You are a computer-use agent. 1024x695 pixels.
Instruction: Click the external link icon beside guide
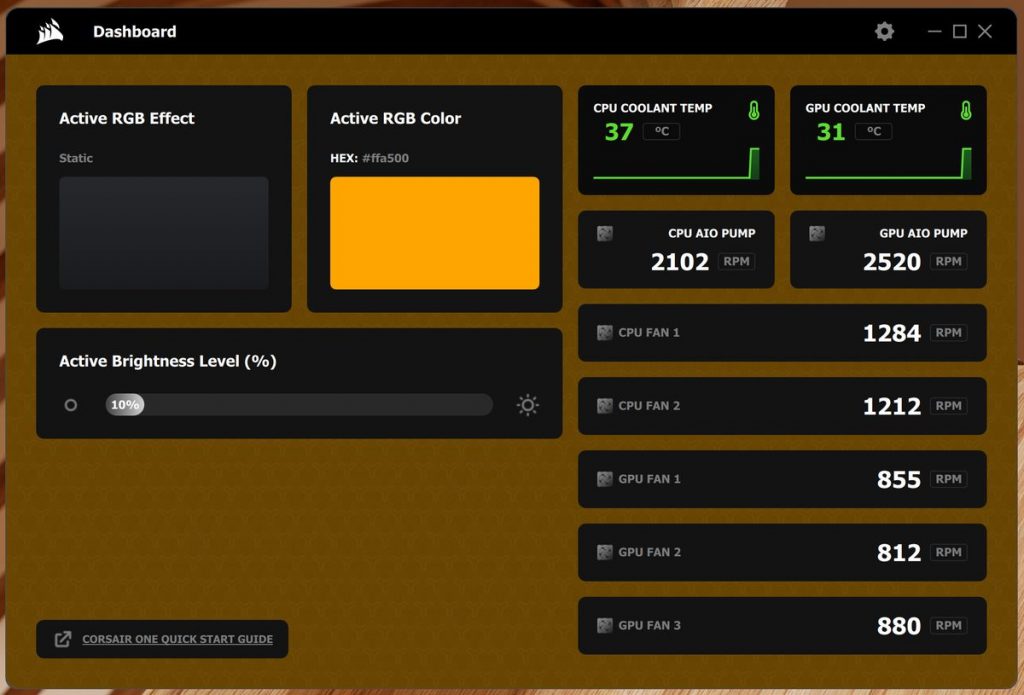pyautogui.click(x=63, y=639)
